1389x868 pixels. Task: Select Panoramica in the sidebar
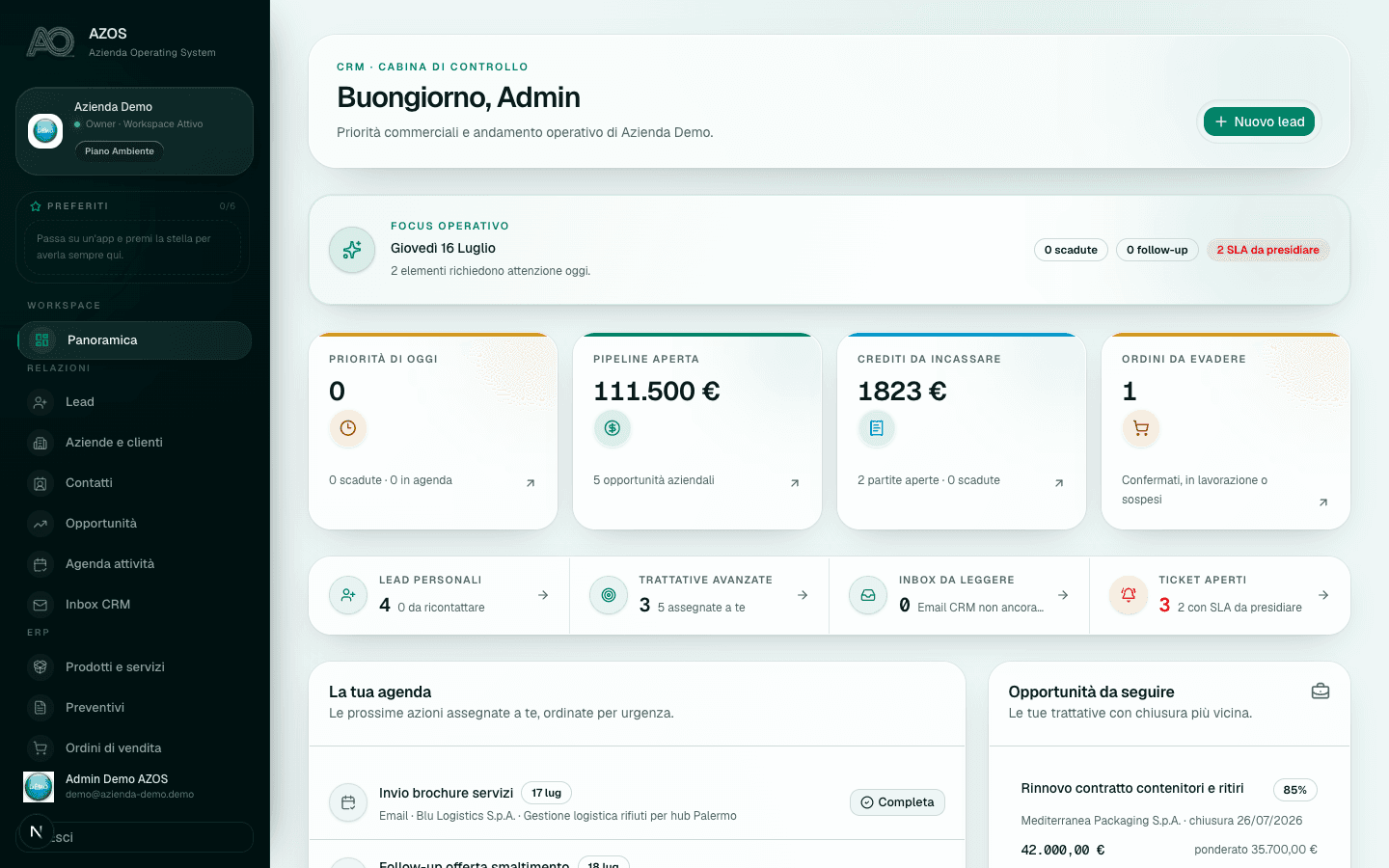click(135, 340)
